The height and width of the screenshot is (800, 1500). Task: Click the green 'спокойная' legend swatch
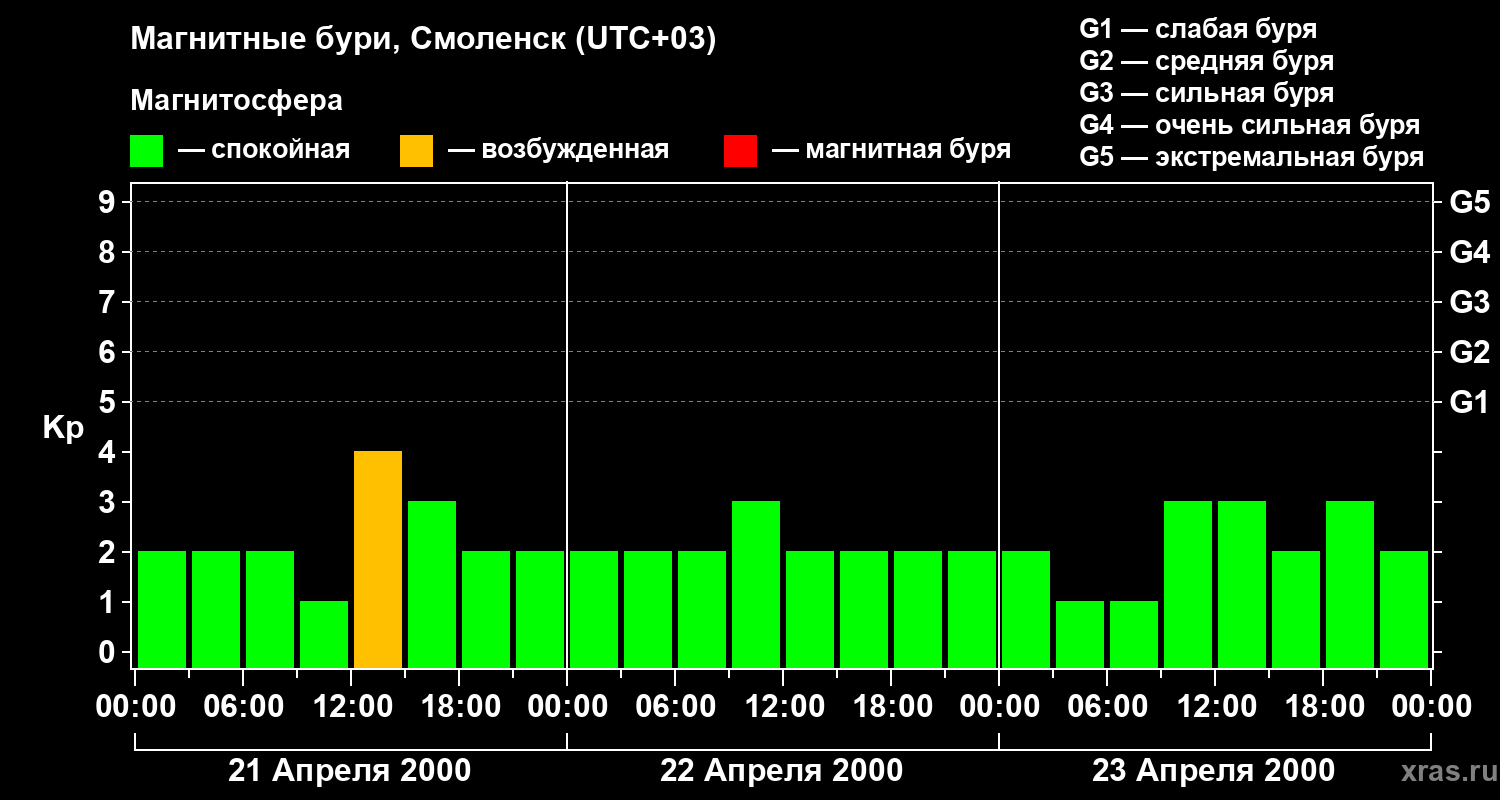146,151
